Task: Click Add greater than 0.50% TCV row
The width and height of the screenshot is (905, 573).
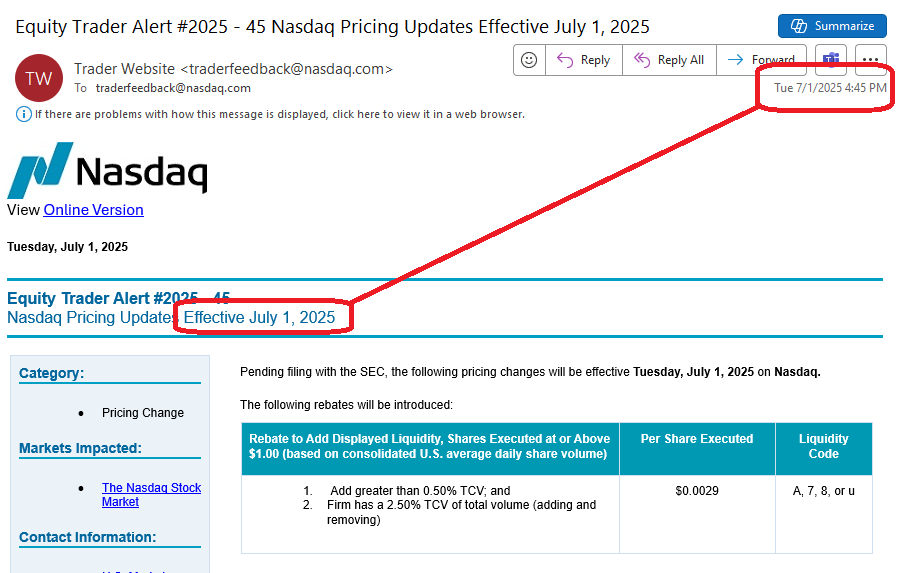Action: pos(420,491)
